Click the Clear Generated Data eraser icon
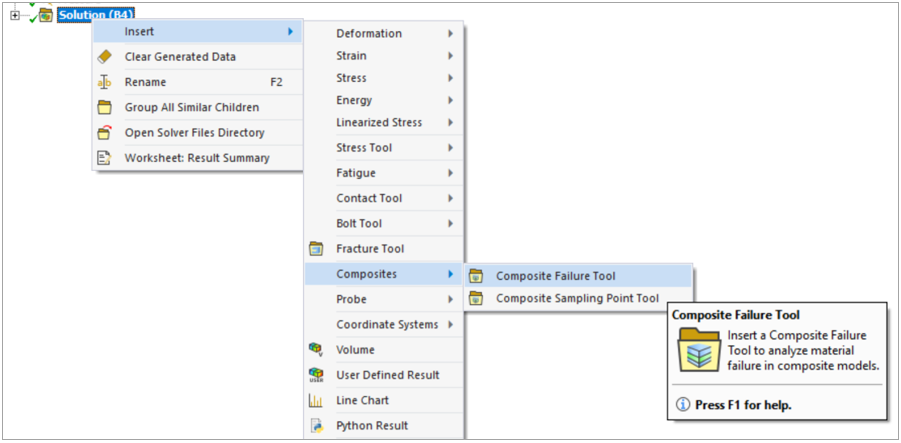 point(104,57)
